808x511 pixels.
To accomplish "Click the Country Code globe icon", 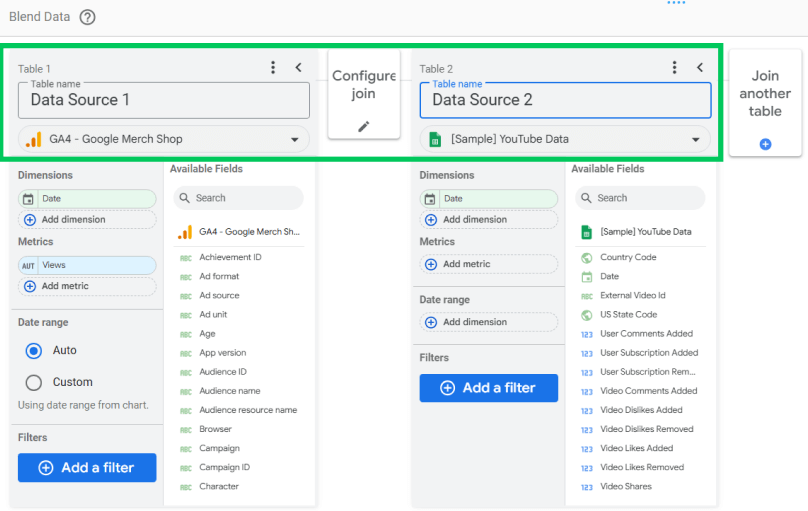I will (x=587, y=257).
